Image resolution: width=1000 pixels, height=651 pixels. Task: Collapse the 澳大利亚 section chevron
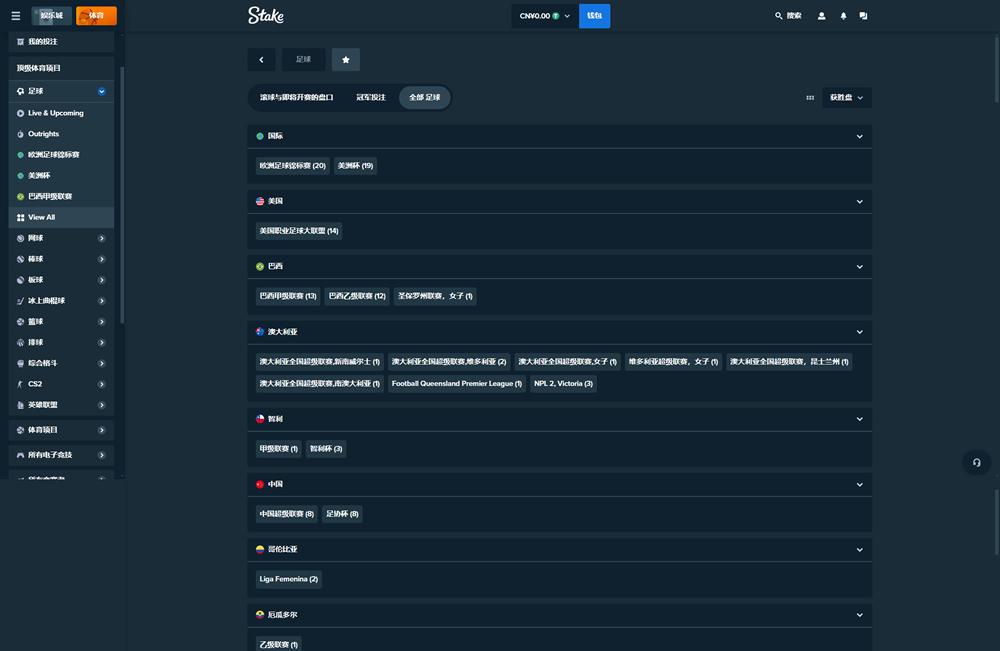859,332
